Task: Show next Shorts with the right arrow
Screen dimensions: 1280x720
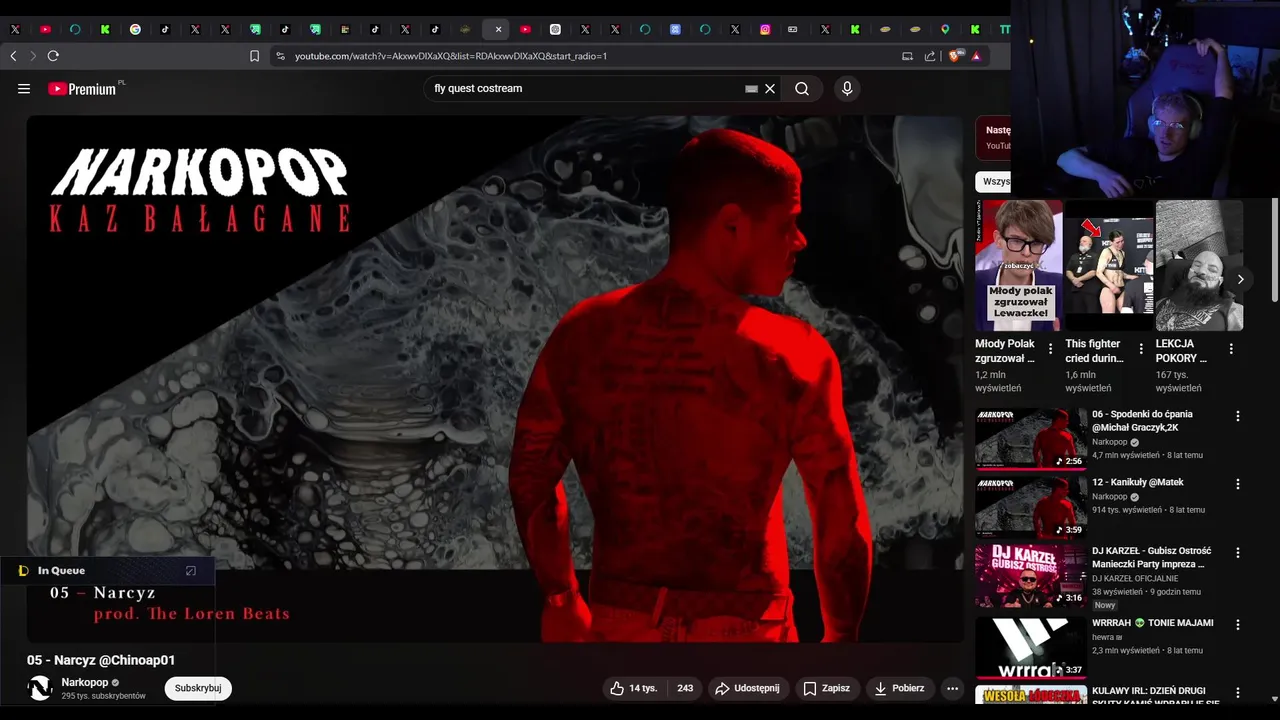Action: (1240, 279)
